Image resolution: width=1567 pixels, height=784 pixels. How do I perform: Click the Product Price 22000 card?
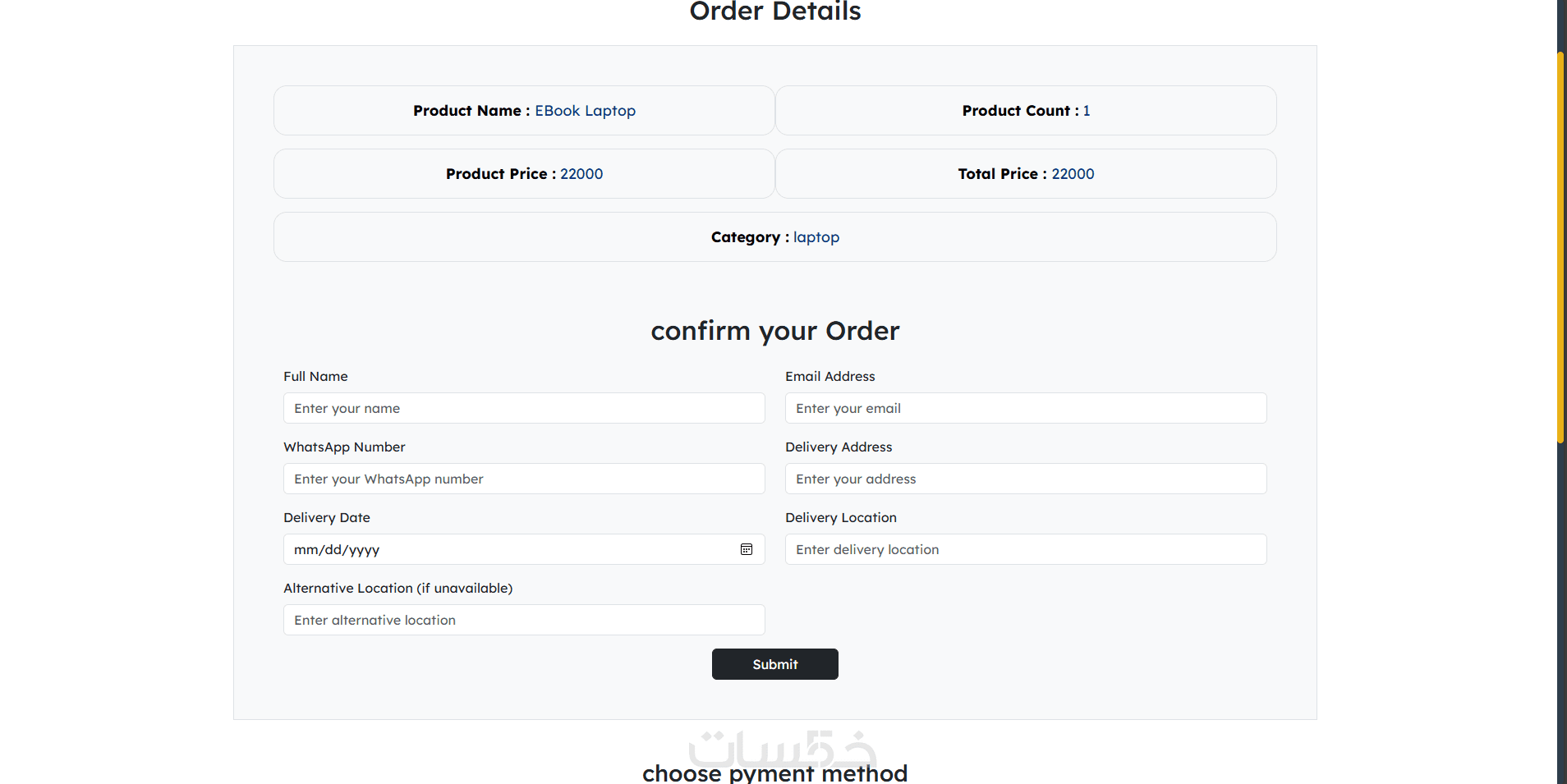click(524, 174)
